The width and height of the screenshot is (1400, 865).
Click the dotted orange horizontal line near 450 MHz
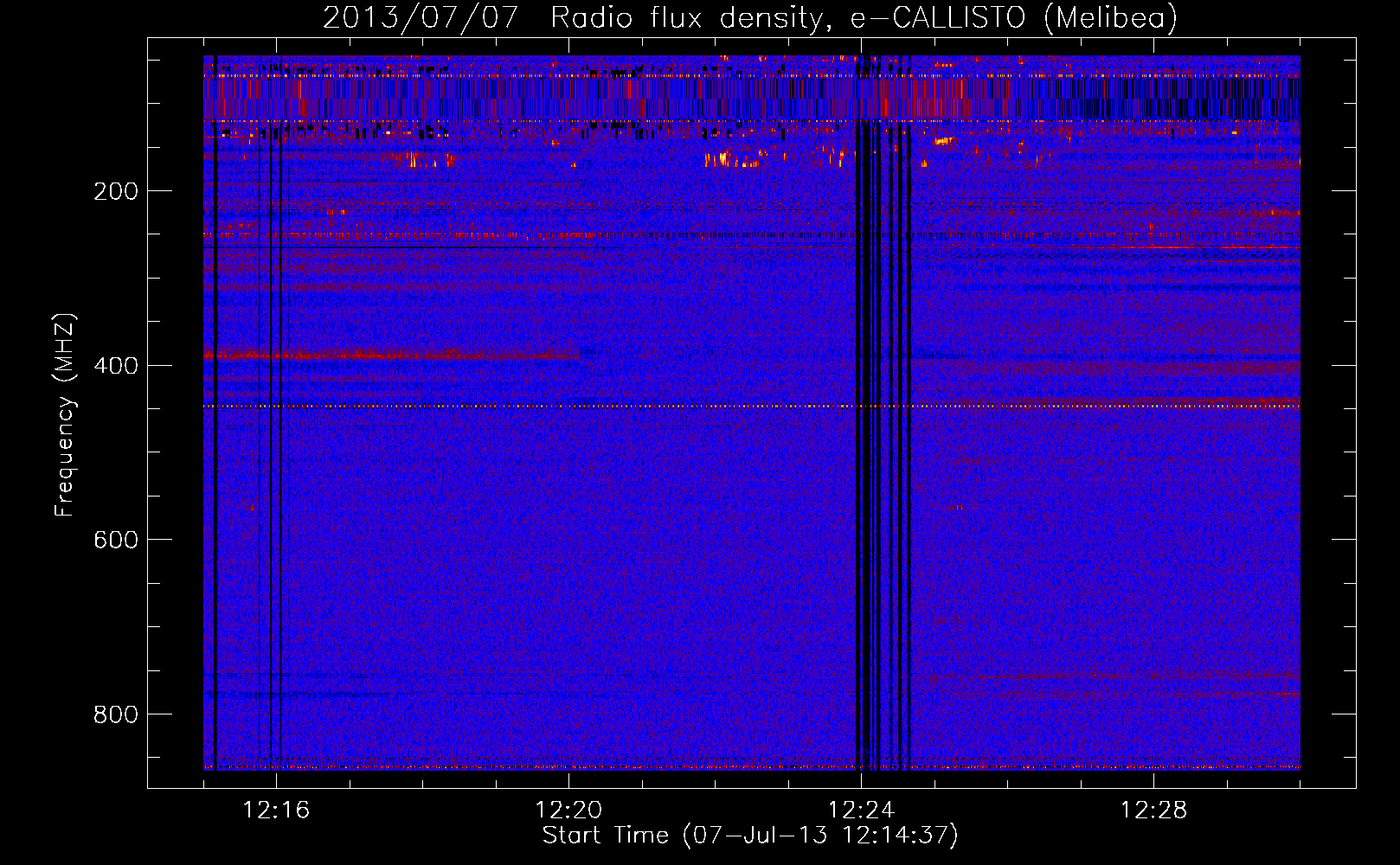pos(751,406)
